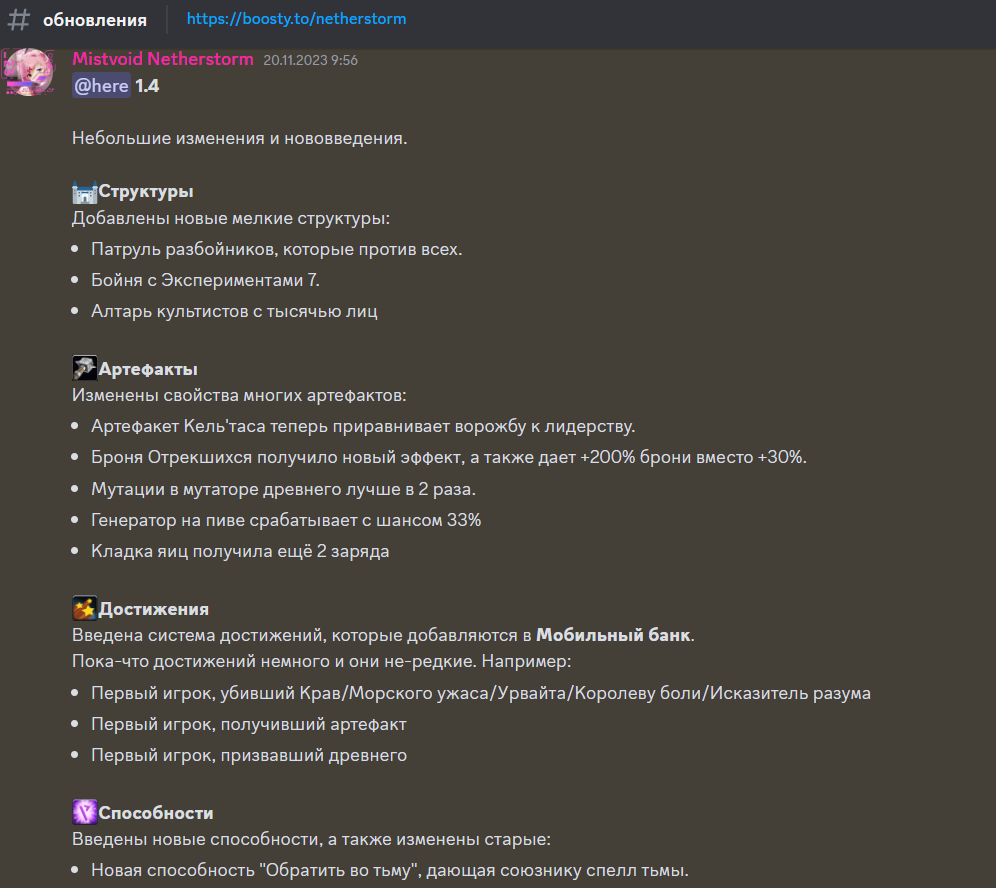Click the channel hashtag icon
996x888 pixels.
(18, 20)
